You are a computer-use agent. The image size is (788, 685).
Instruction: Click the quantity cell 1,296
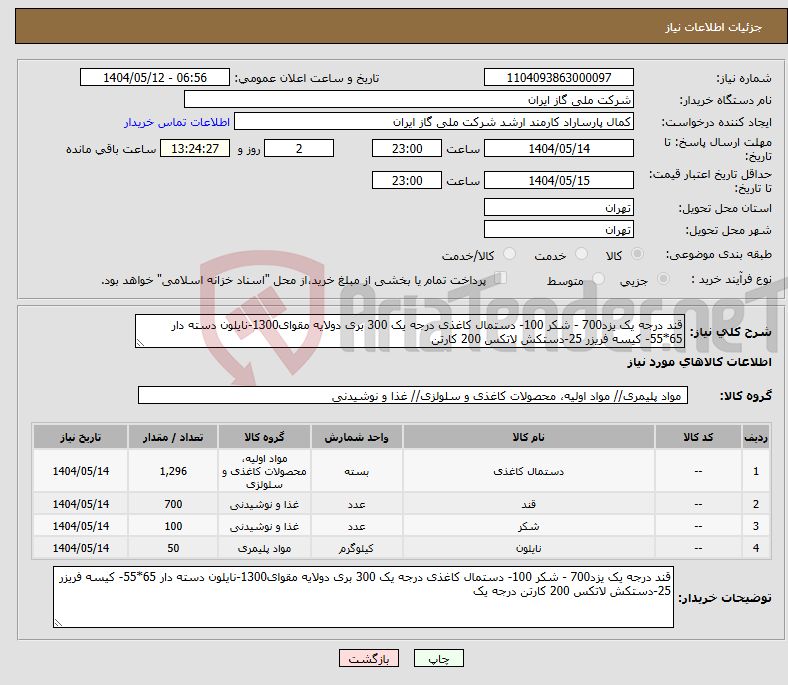(x=173, y=471)
